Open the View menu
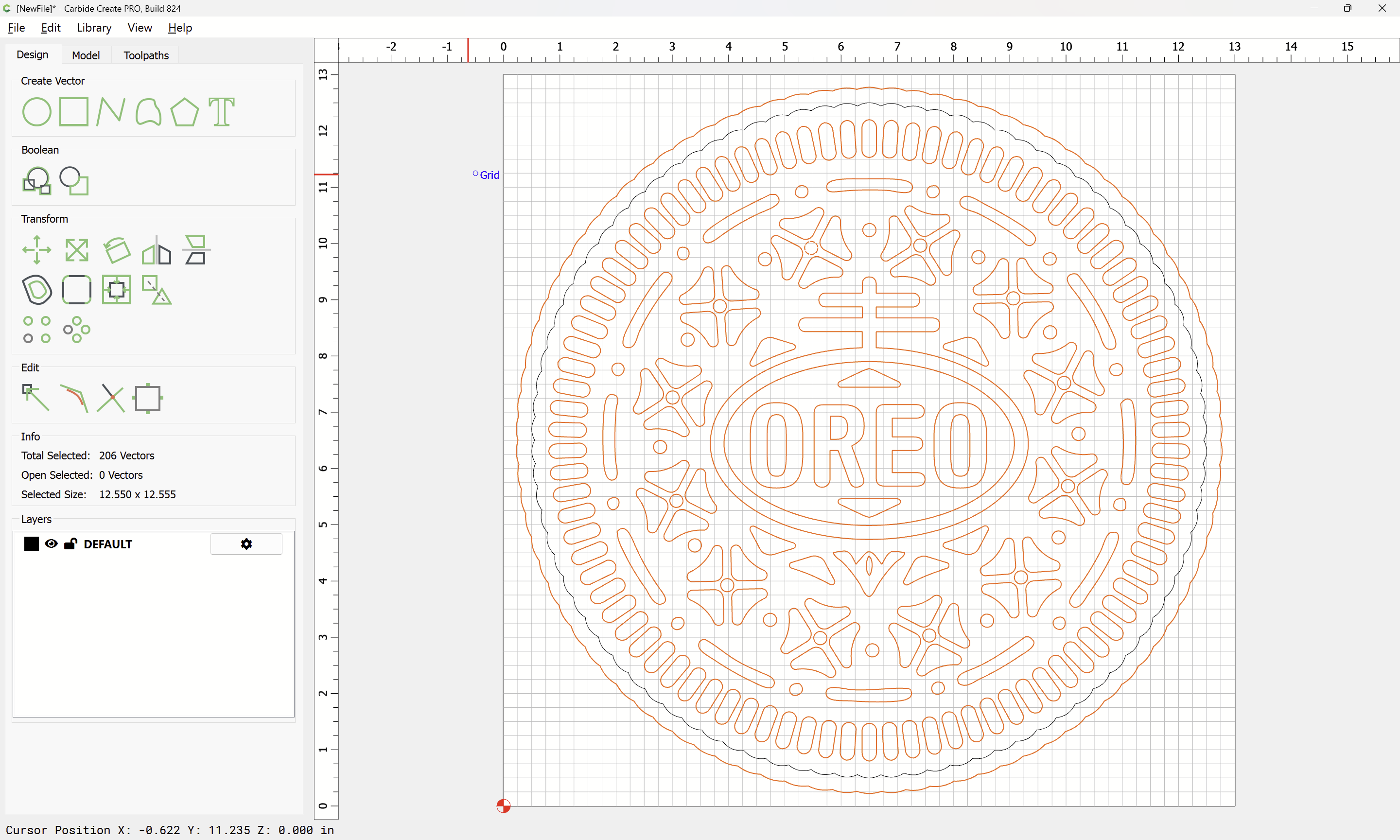This screenshot has height=840, width=1400. coord(139,28)
